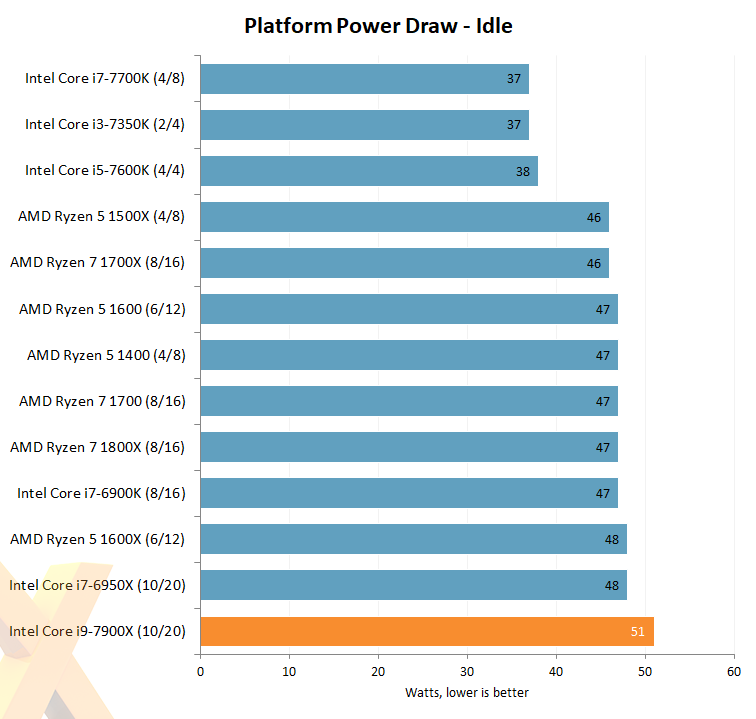Viewport: 756px width, 719px height.
Task: Click the x-axis tick label 0
Action: (x=201, y=672)
